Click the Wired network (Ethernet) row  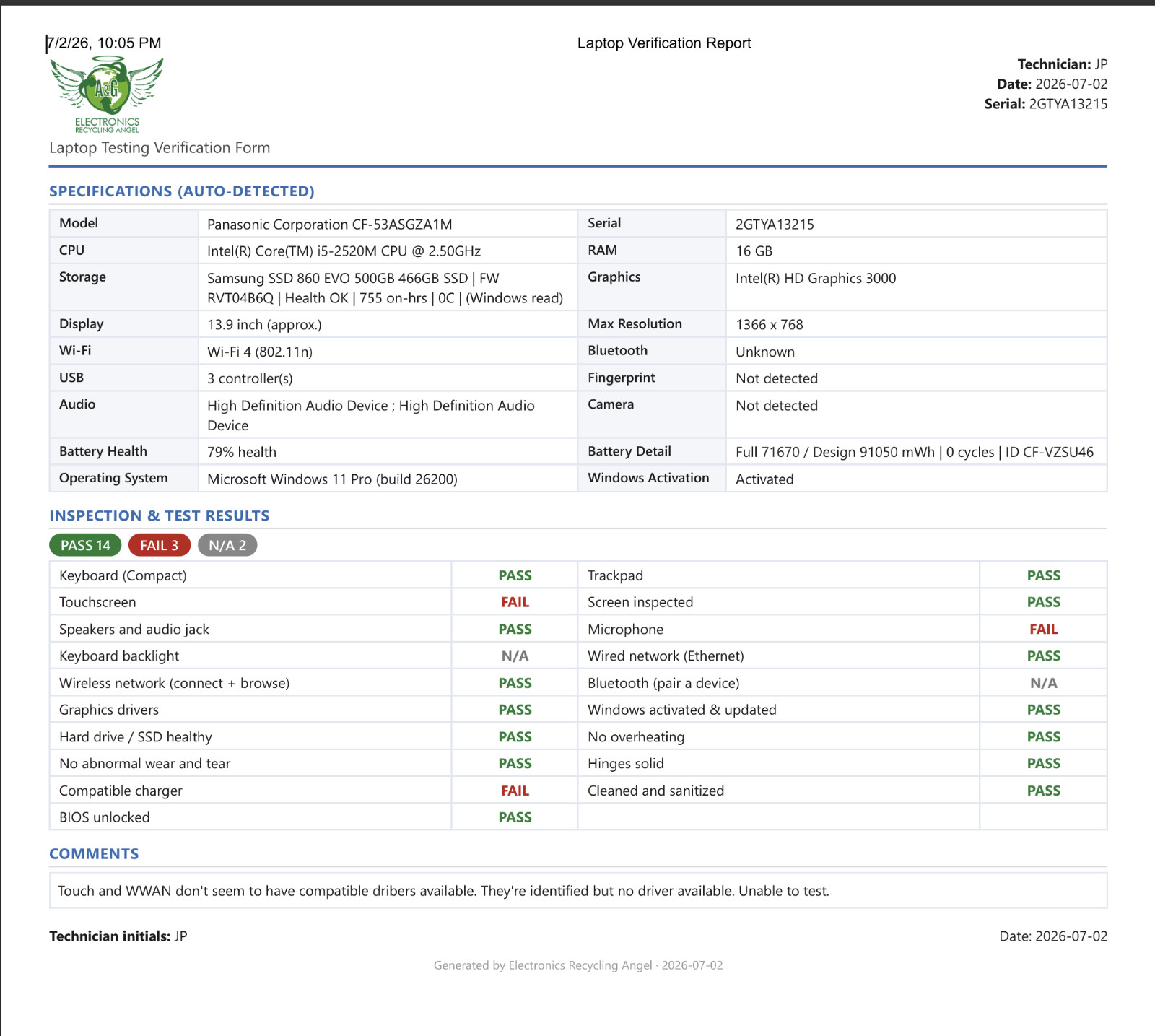click(842, 656)
